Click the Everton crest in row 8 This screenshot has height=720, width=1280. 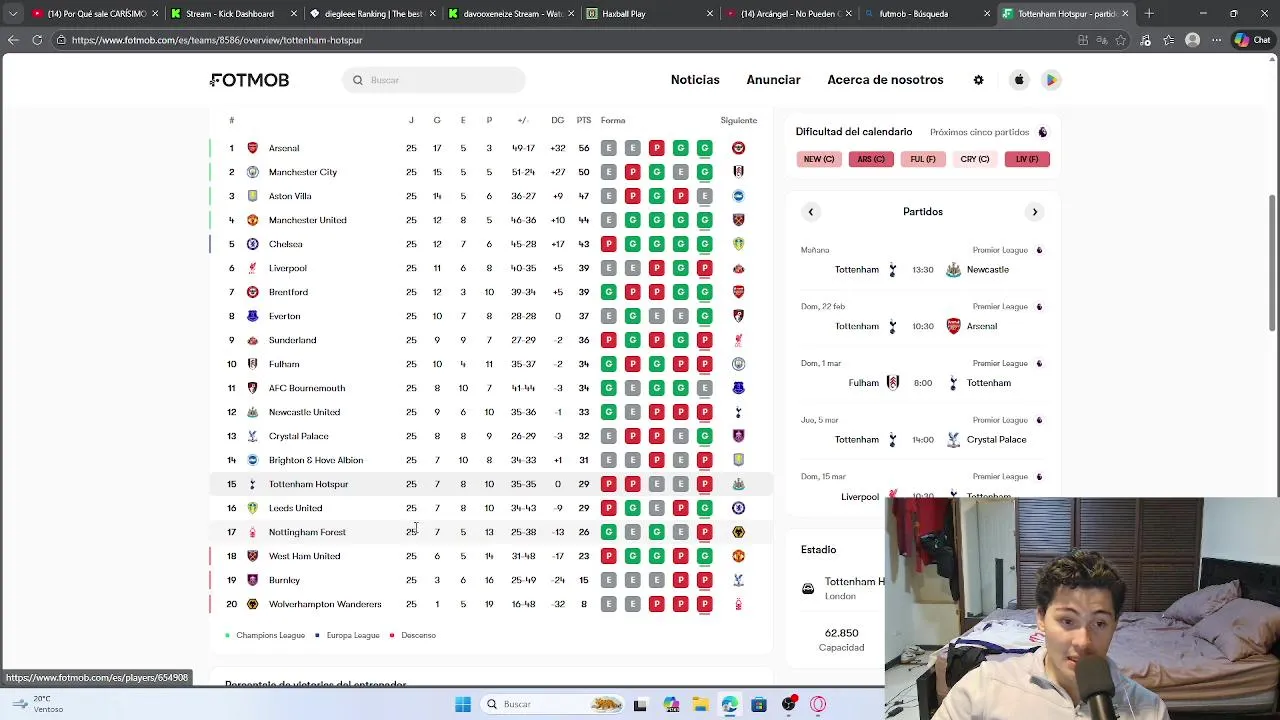252,316
